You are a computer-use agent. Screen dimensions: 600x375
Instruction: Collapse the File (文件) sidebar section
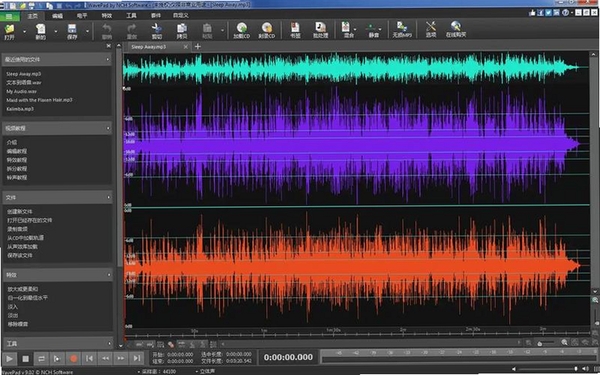pos(109,197)
